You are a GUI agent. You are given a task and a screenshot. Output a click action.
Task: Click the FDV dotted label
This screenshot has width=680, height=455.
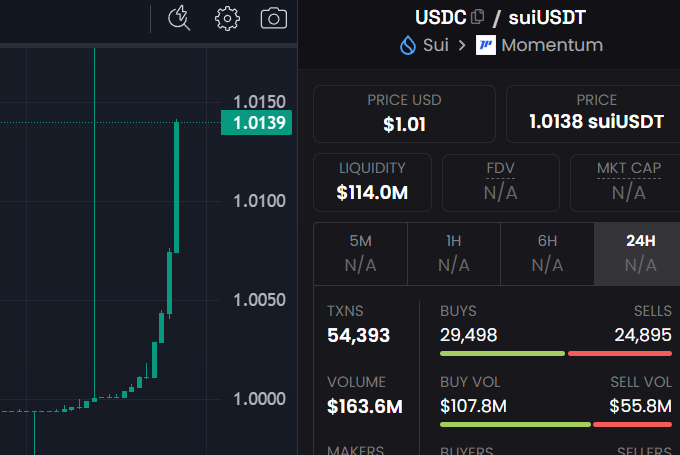(x=500, y=168)
